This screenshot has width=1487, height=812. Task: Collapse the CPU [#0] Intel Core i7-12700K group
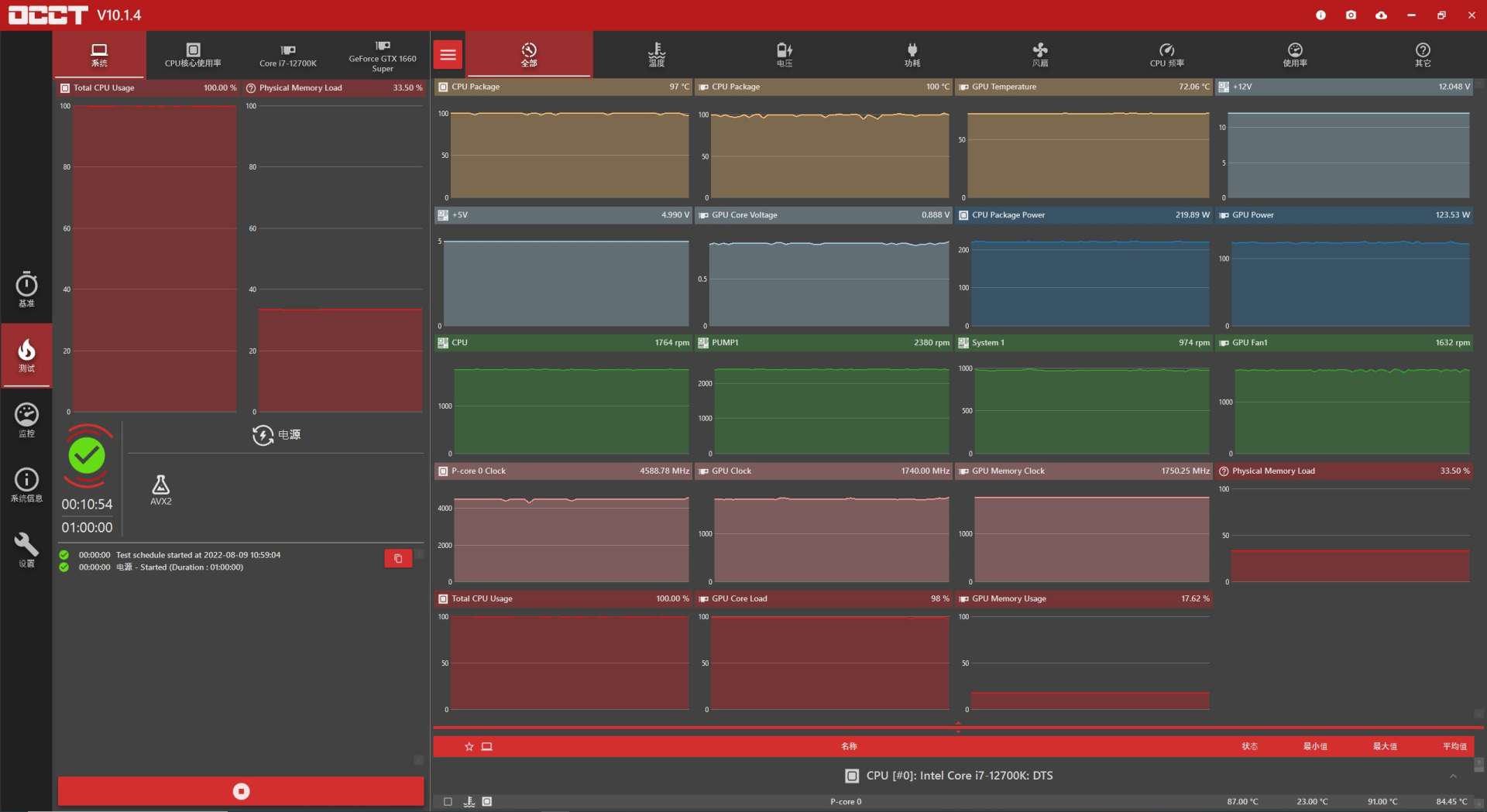(1453, 776)
